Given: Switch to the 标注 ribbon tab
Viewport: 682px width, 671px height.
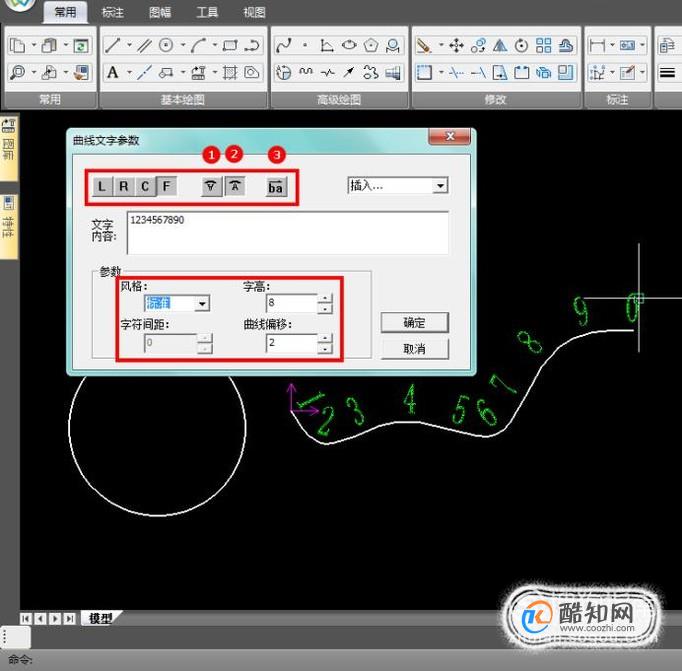Looking at the screenshot, I should click(113, 12).
